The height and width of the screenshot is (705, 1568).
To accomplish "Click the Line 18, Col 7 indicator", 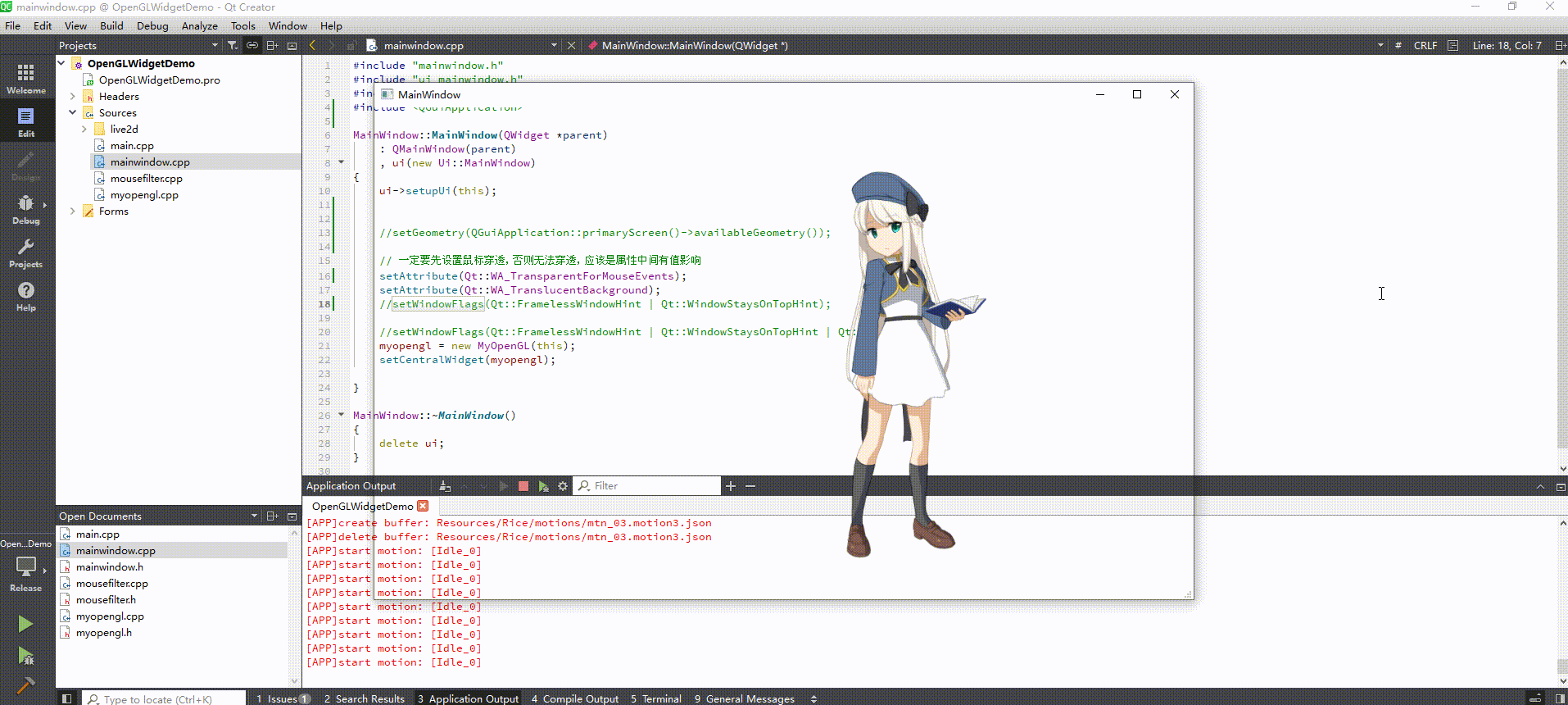I will [1507, 45].
